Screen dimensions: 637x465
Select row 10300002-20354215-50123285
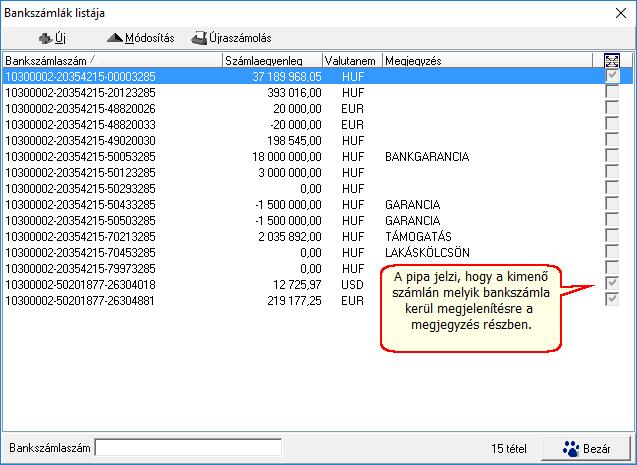pos(318,173)
